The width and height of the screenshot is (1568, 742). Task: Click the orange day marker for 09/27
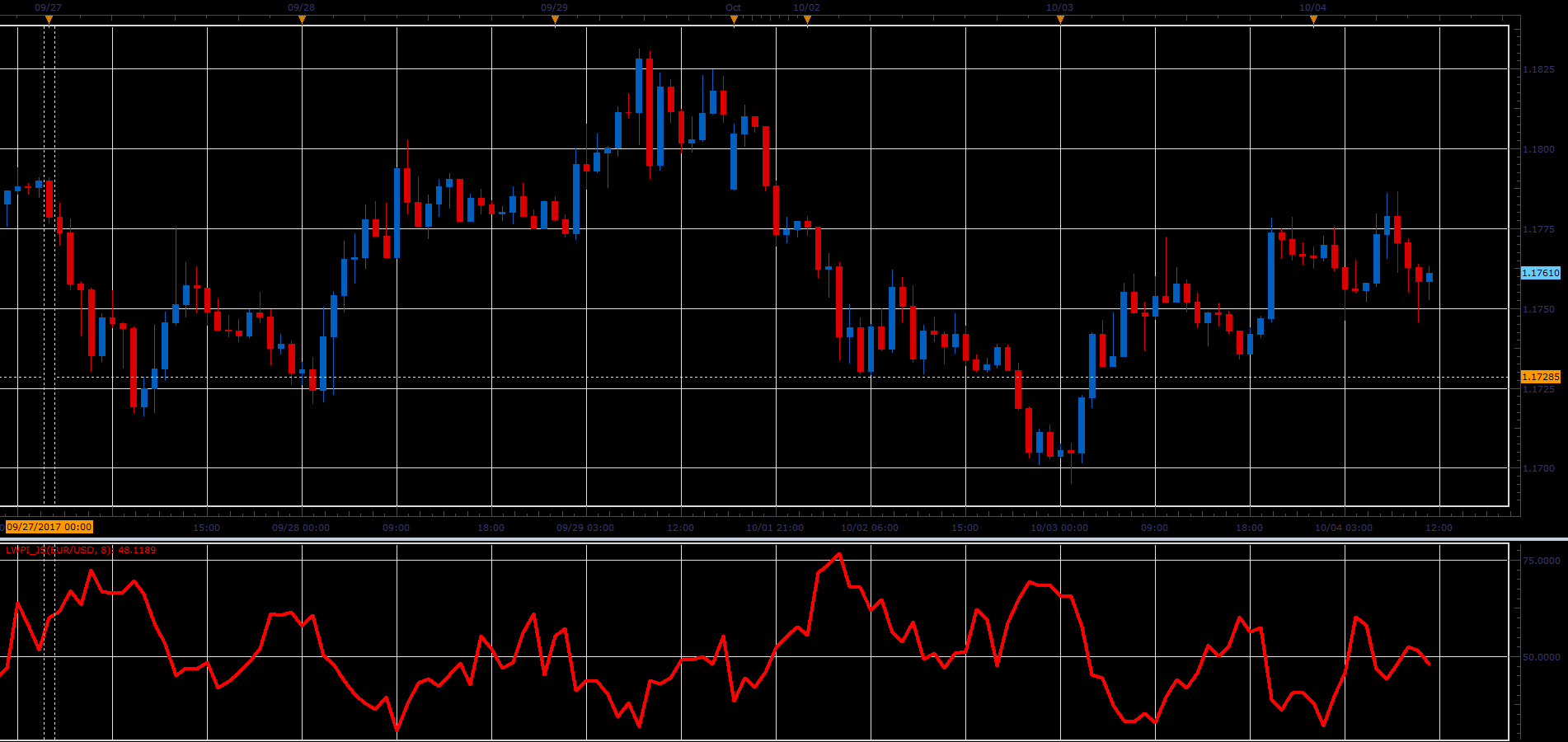[49, 20]
